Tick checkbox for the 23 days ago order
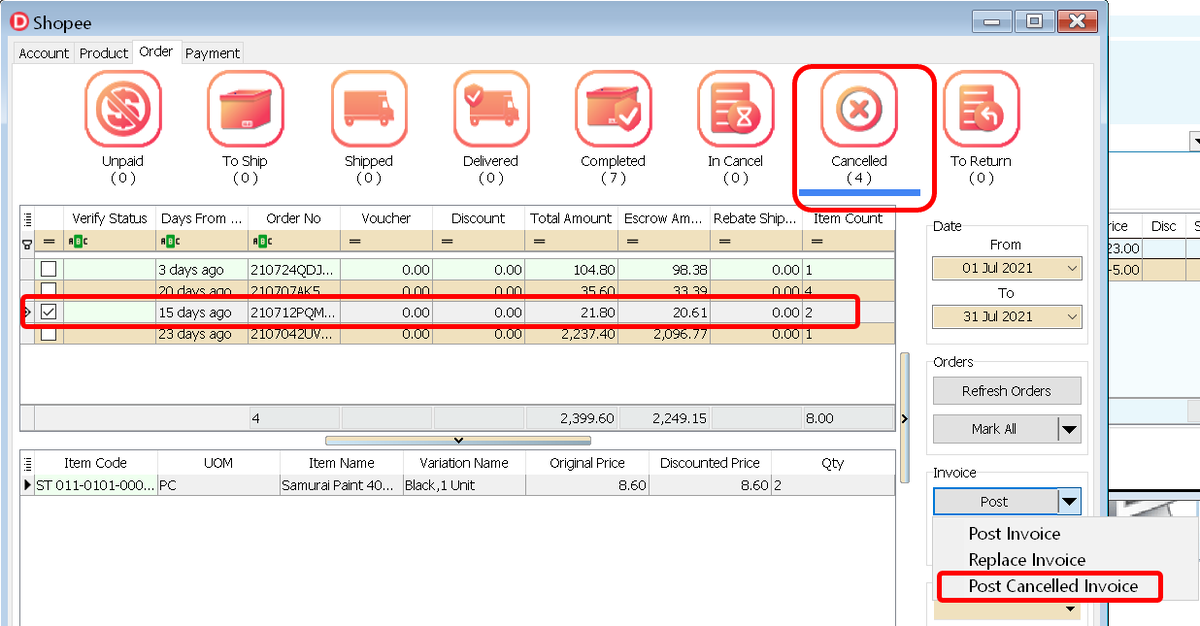The width and height of the screenshot is (1200, 626). click(48, 335)
